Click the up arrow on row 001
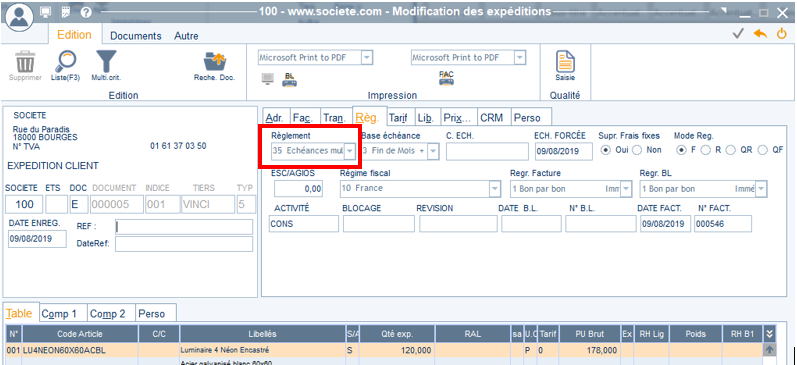Screen dimensions: 797x365 pyautogui.click(x=769, y=350)
